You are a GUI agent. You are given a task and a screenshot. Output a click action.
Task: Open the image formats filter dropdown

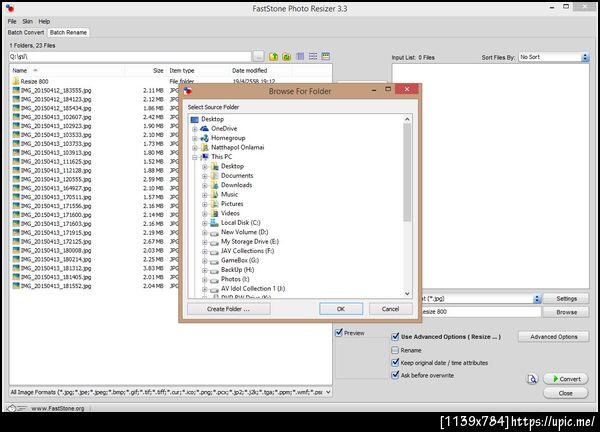coord(328,392)
